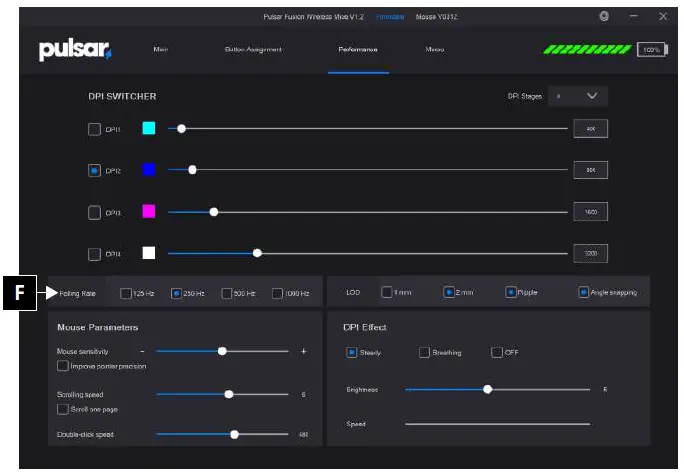Click the plus icon for mouse sensitivity
The image size is (684, 473).
[304, 351]
